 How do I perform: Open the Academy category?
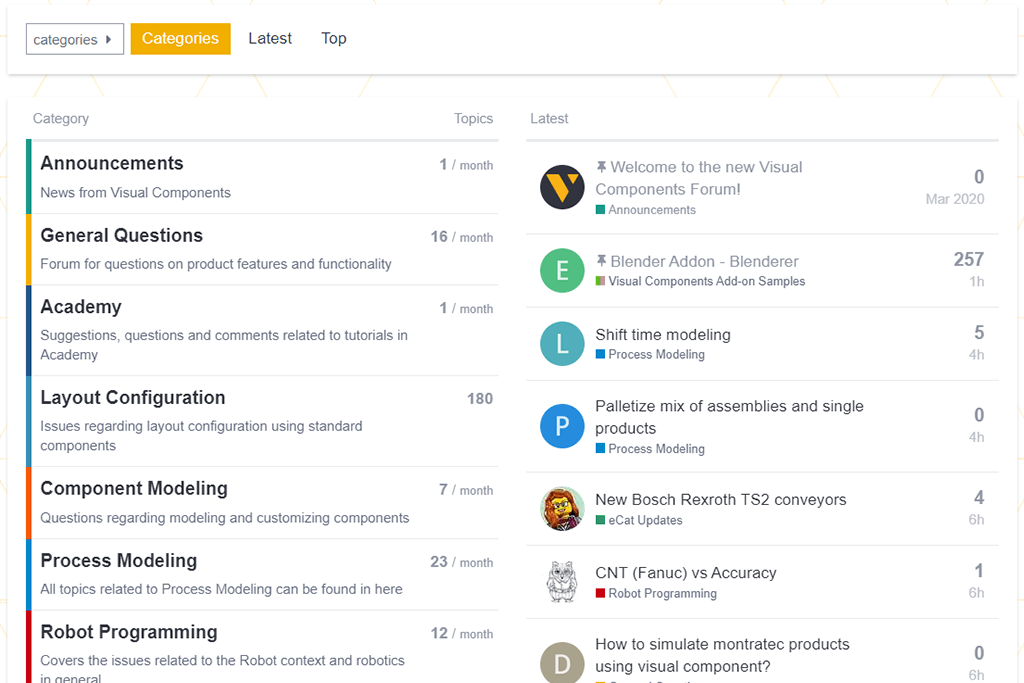[81, 307]
